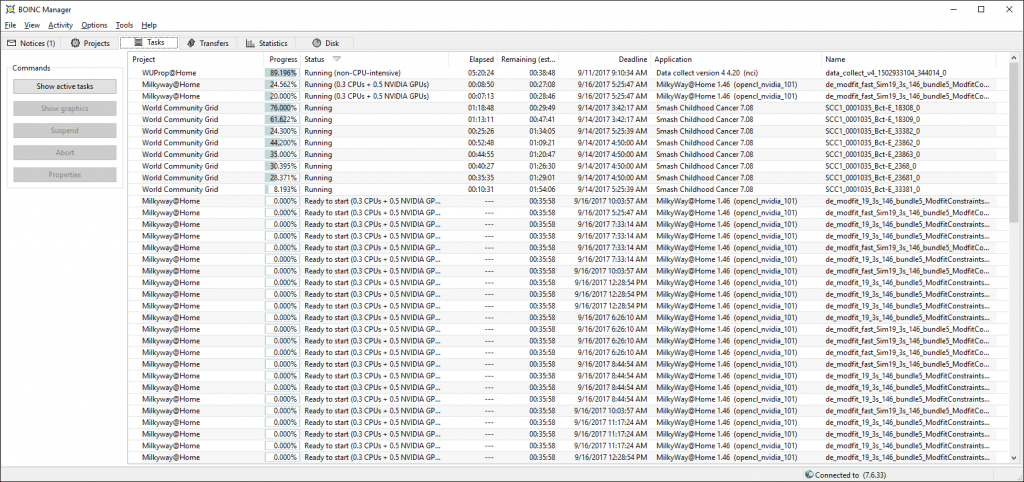Click the Statistics bar chart icon
The height and width of the screenshot is (482, 1024).
[249, 43]
